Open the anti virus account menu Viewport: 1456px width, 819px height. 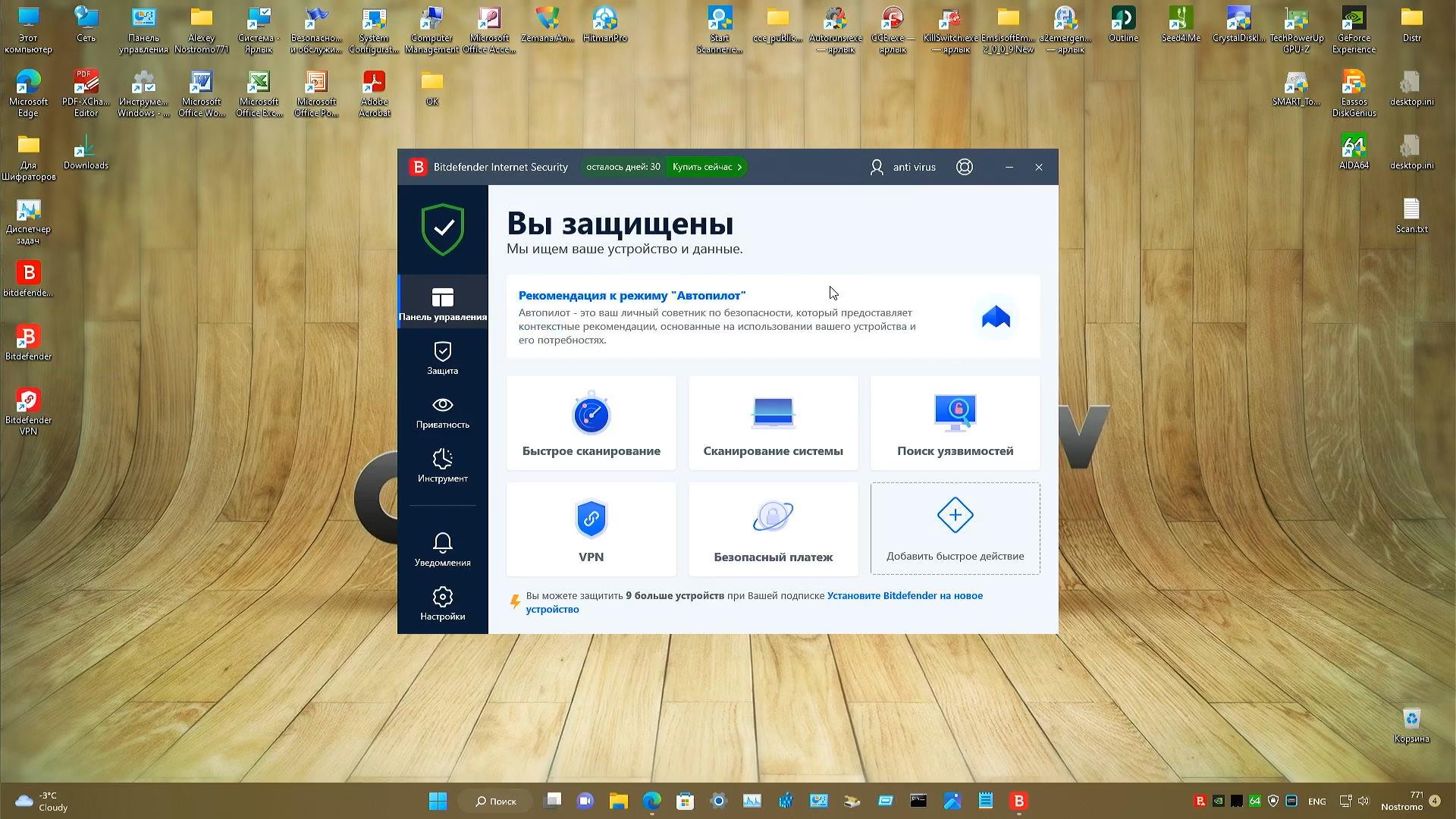(x=902, y=167)
